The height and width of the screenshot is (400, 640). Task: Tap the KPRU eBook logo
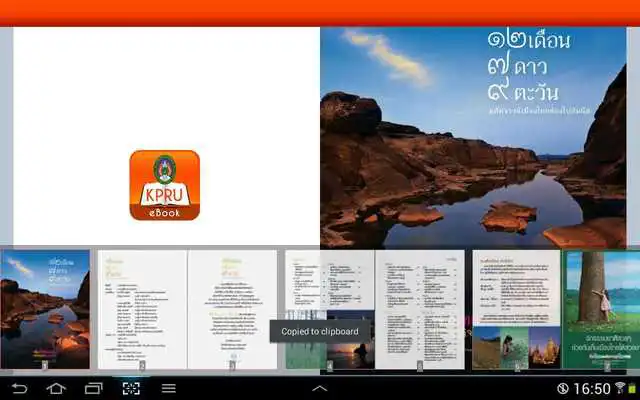[164, 185]
